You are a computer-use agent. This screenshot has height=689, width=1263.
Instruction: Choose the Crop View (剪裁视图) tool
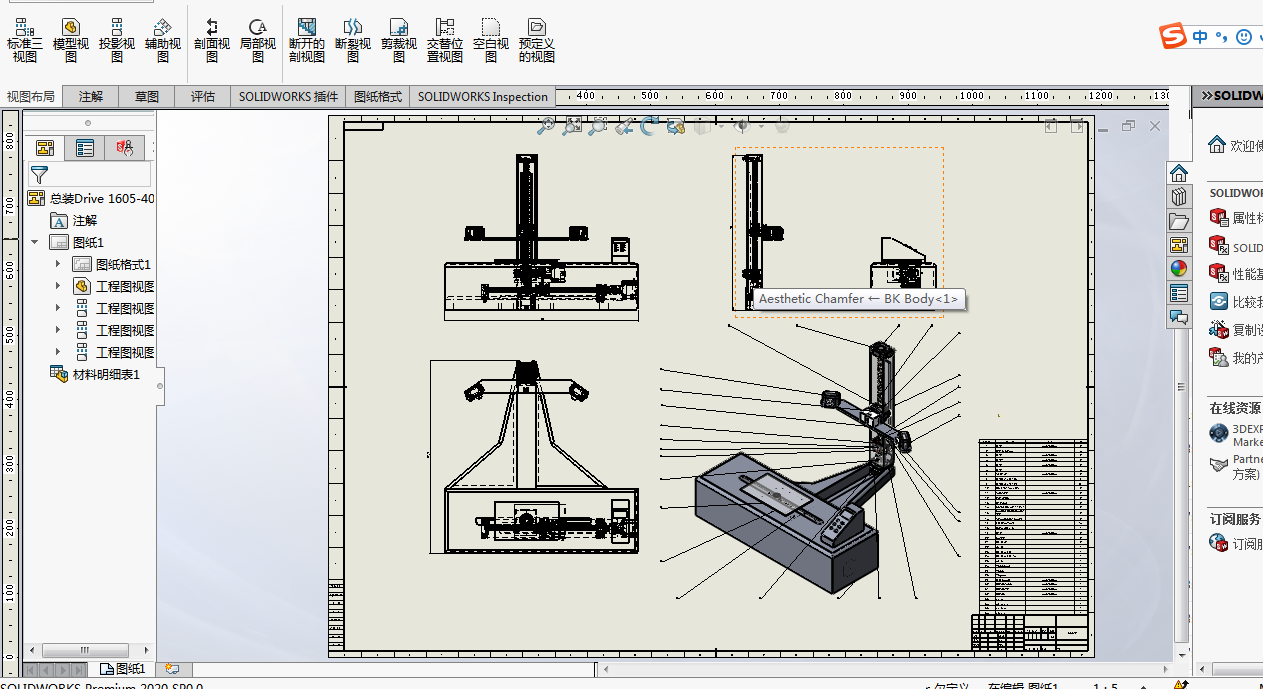399,40
